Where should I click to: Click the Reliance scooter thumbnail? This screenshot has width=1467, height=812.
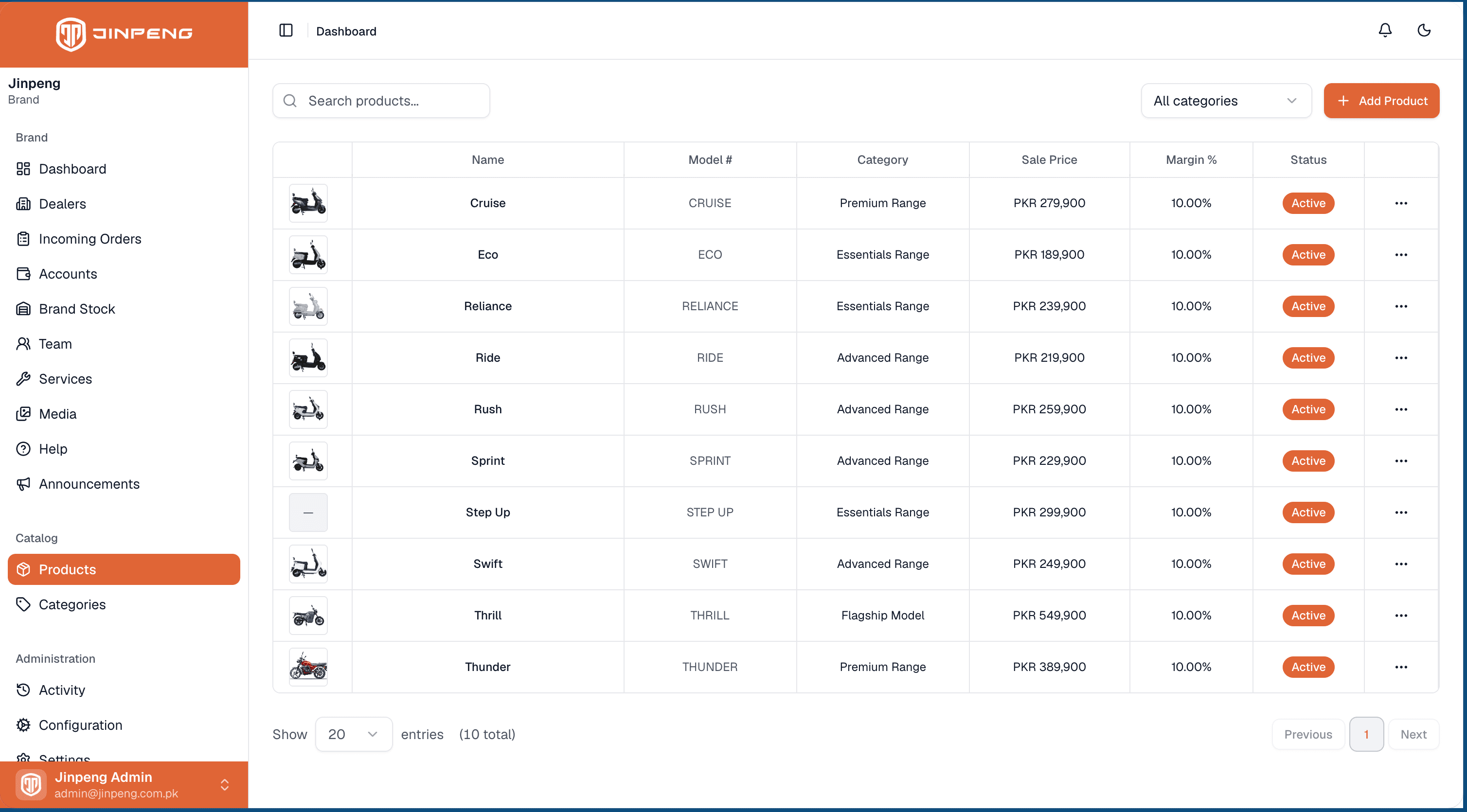click(x=308, y=306)
